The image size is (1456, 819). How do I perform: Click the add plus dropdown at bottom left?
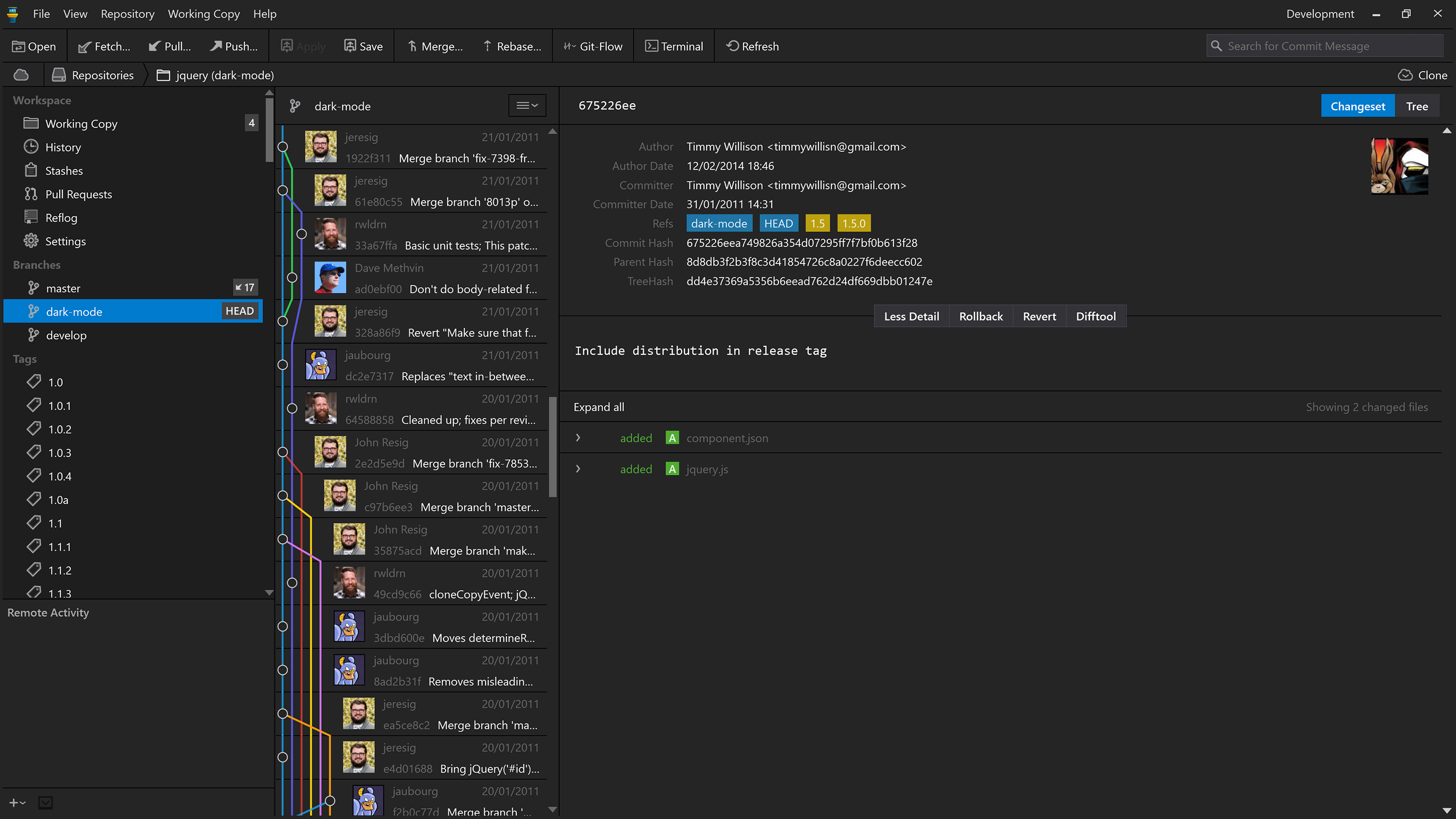coord(17,802)
